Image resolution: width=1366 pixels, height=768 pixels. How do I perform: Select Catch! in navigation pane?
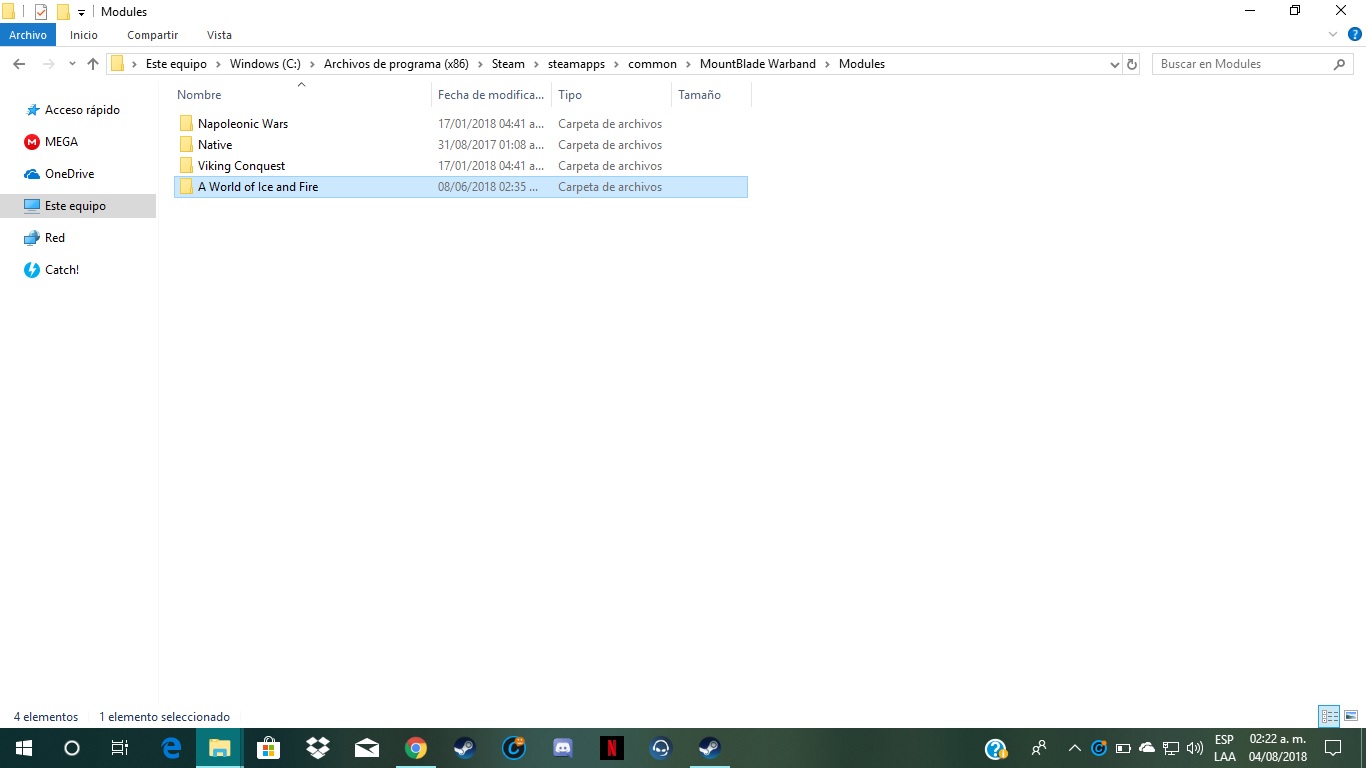tap(62, 270)
